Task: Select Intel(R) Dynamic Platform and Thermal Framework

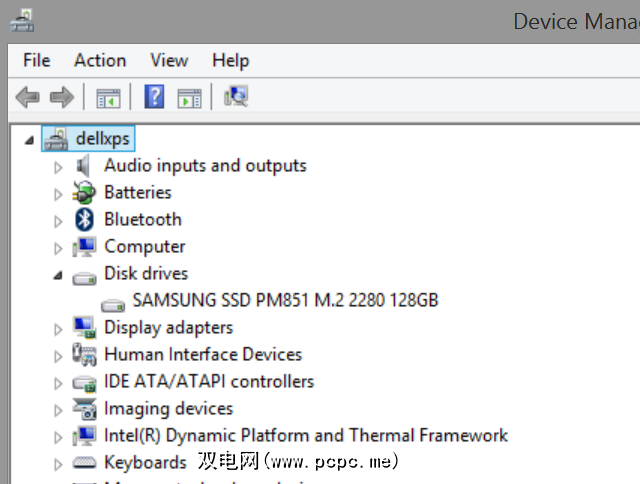Action: point(305,435)
